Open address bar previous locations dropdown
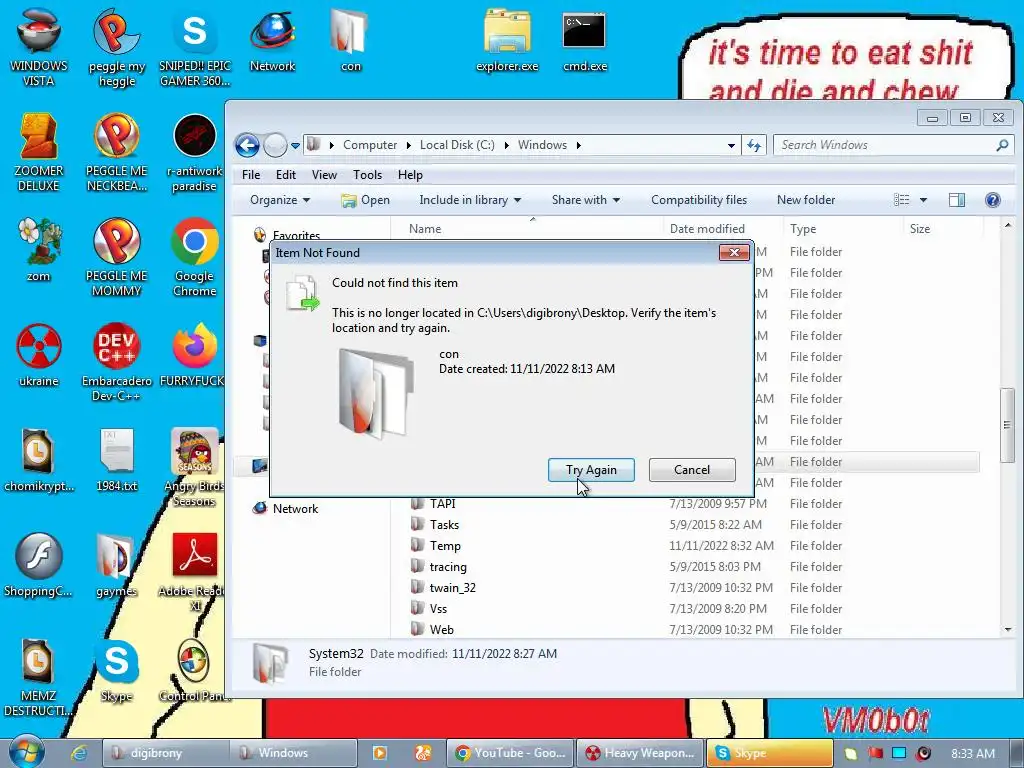The width and height of the screenshot is (1024, 768). (x=731, y=146)
